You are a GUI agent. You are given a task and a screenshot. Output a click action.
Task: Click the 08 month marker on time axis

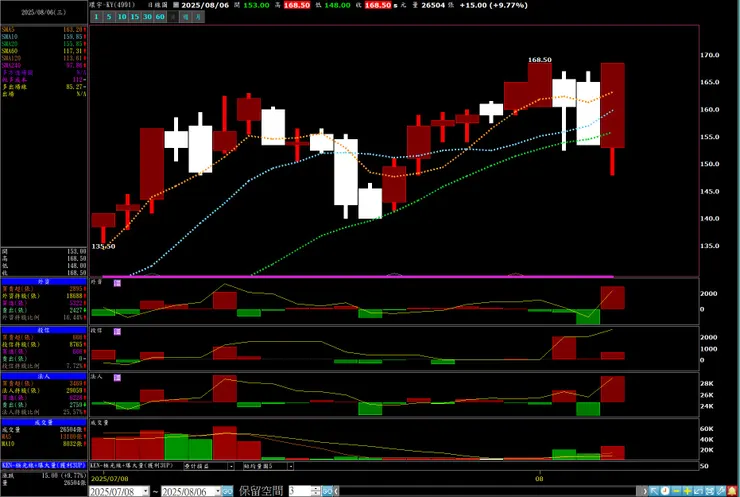pos(539,479)
